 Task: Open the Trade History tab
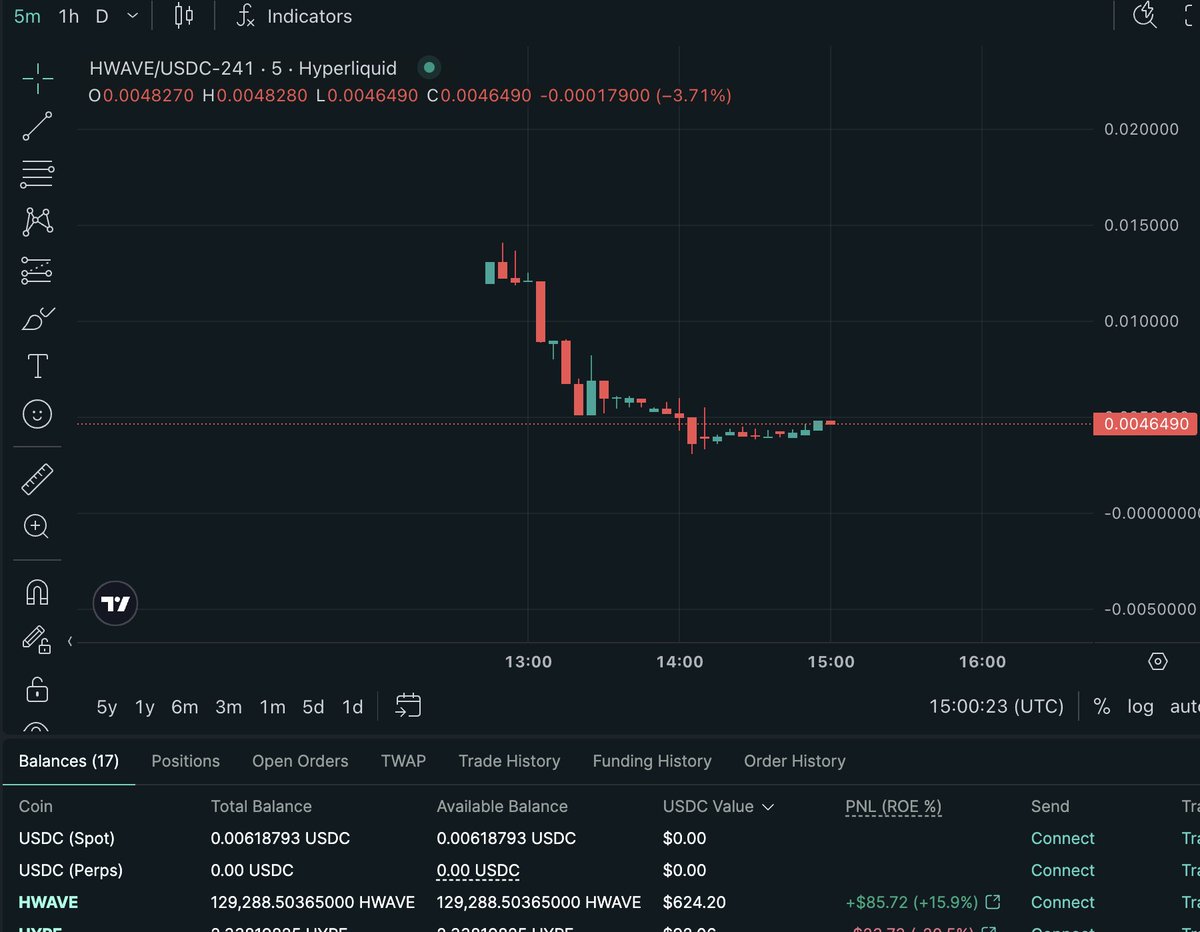coord(509,761)
